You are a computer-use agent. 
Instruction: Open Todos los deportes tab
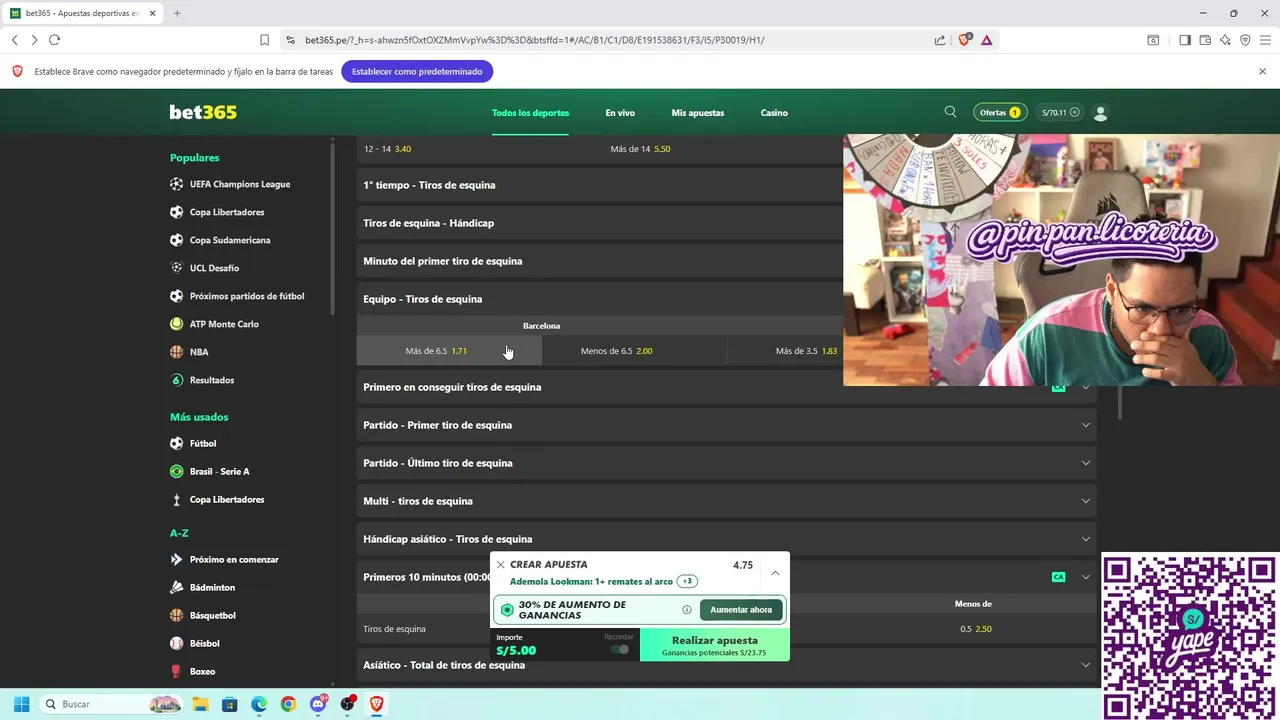point(530,113)
